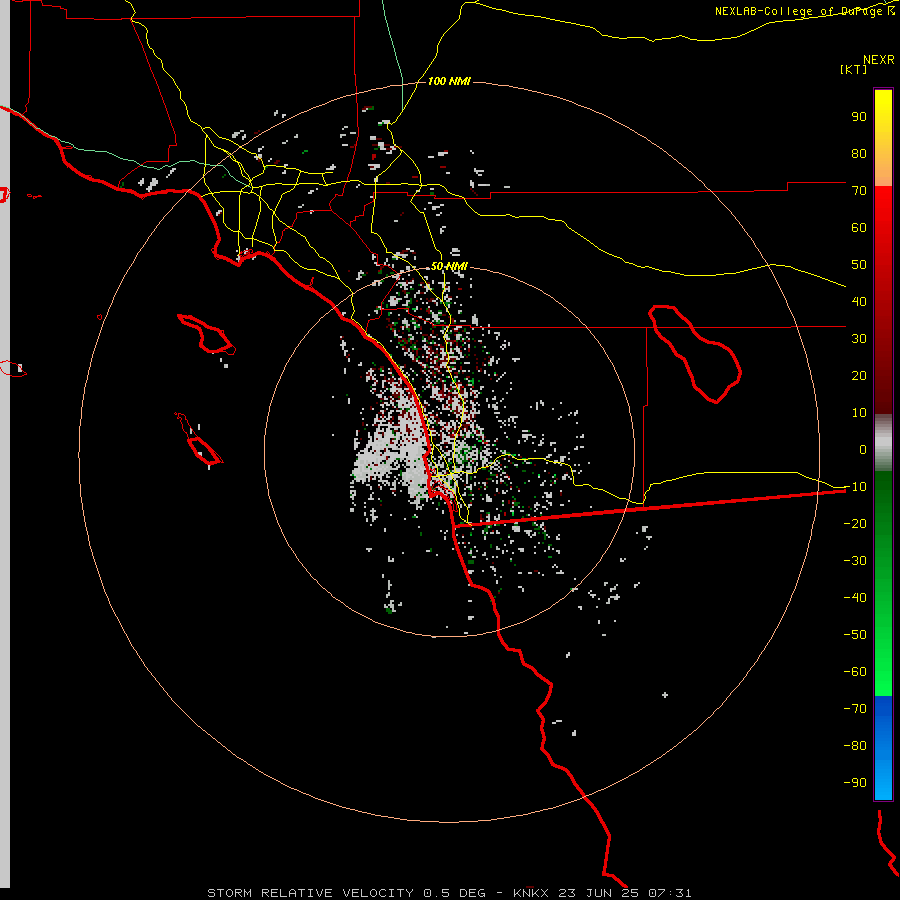Click the gray zero-velocity segment of the scale

pos(883,443)
